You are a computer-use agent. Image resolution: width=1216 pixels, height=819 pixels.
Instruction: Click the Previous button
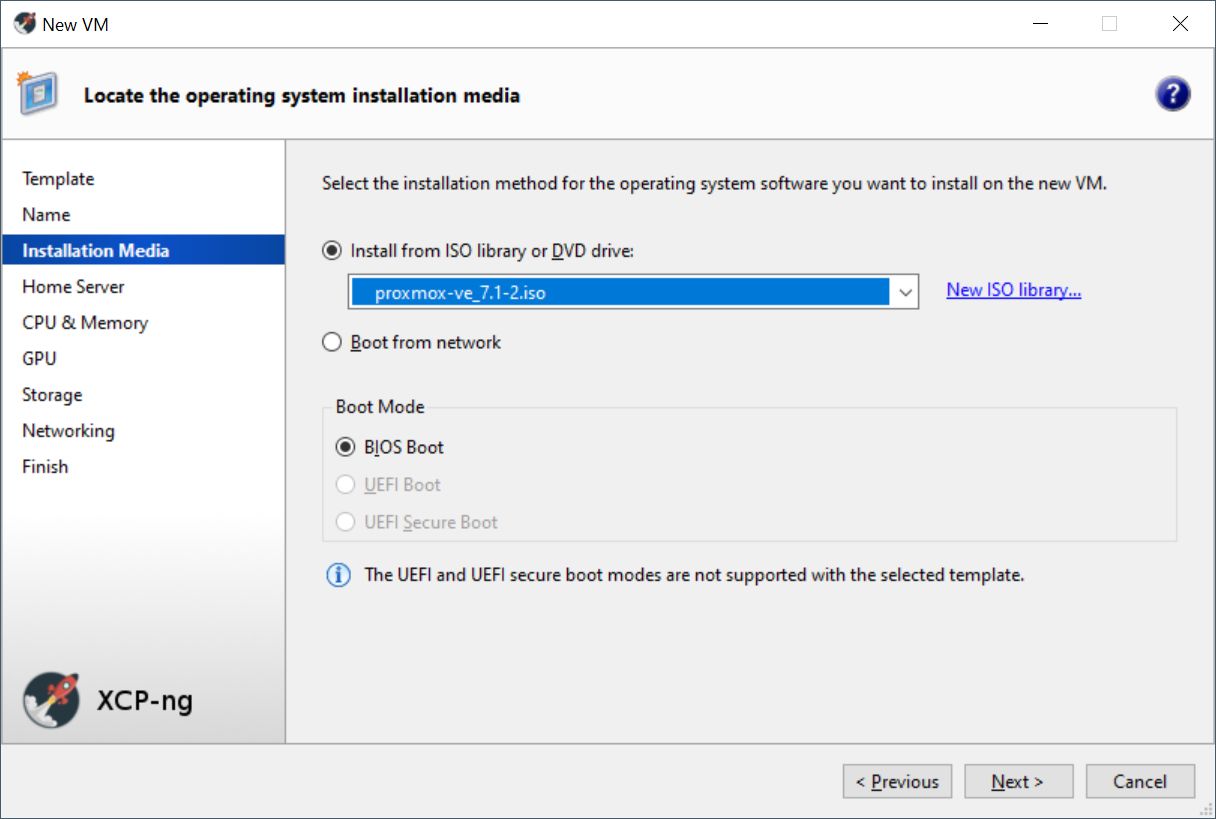click(x=897, y=782)
